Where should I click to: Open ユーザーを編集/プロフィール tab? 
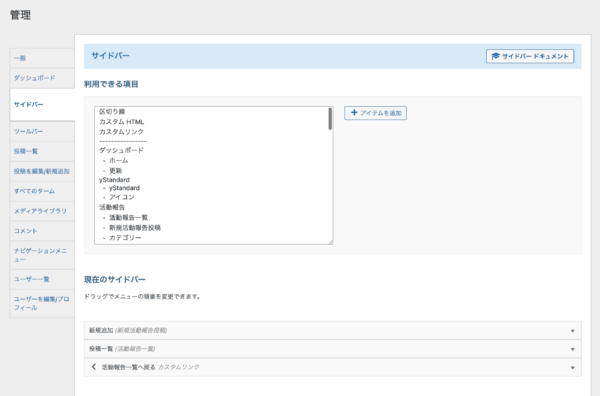click(42, 303)
